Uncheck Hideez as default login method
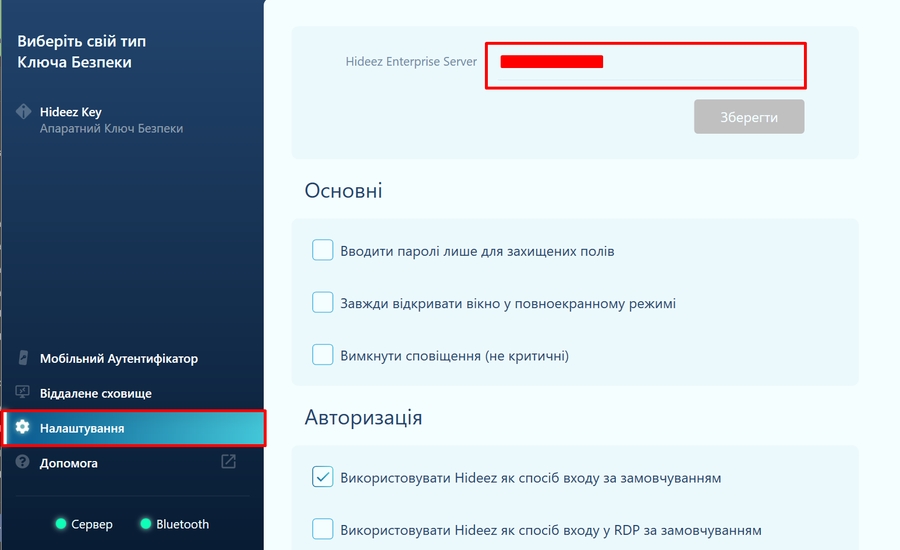 (x=322, y=477)
